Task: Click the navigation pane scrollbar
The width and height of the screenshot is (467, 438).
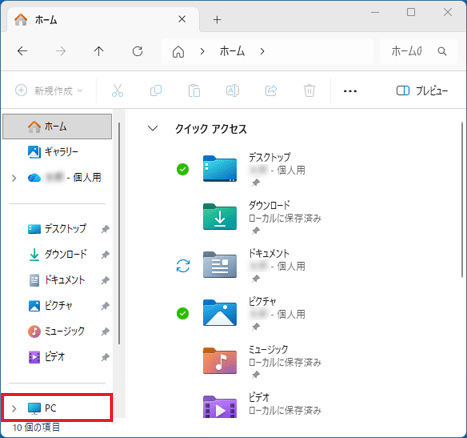Action: pyautogui.click(x=119, y=233)
